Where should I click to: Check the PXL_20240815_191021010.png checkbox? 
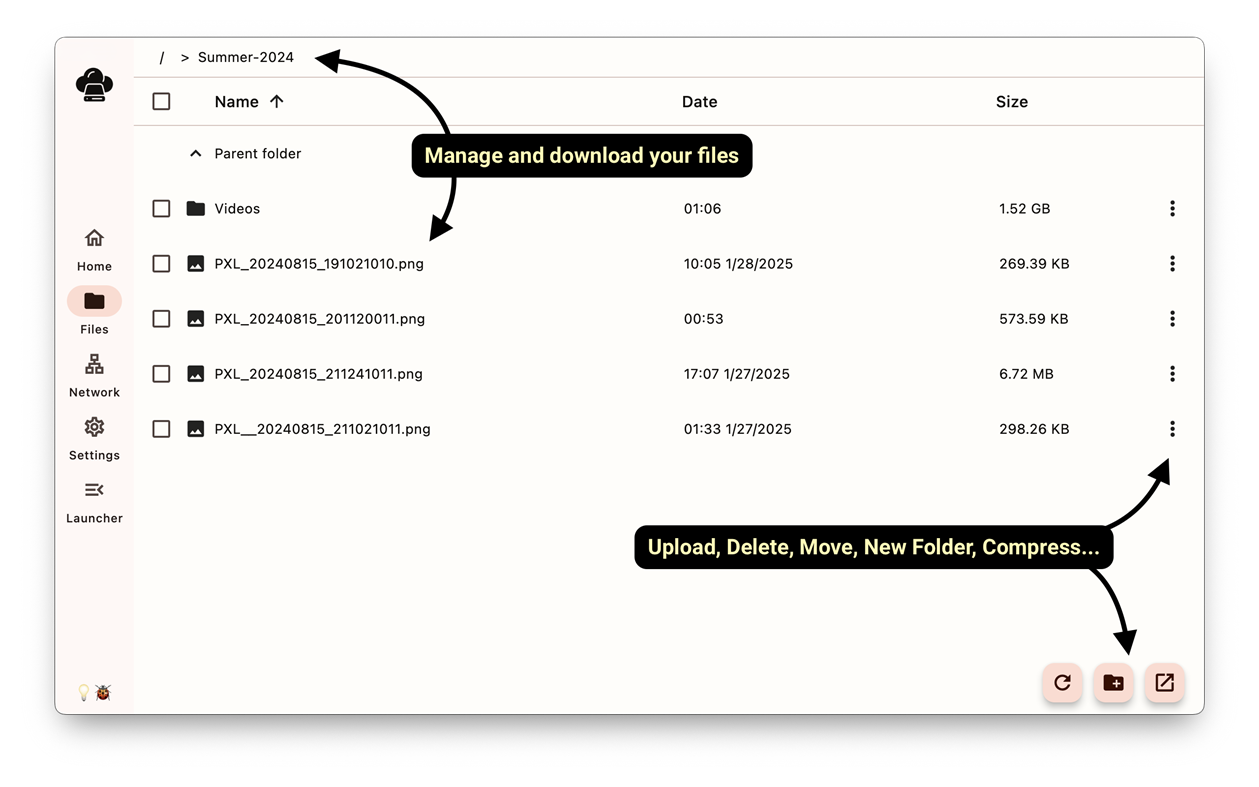[161, 263]
